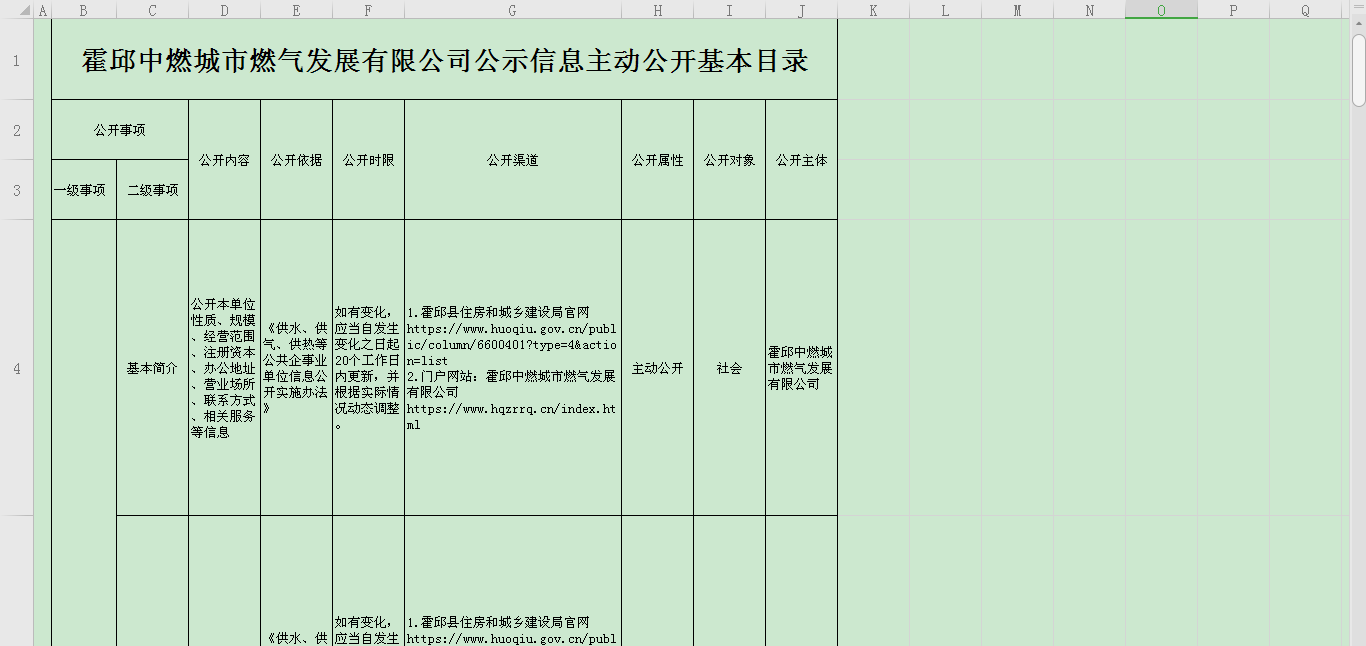
Task: Click the row 4 cell with website URLs
Action: point(512,368)
